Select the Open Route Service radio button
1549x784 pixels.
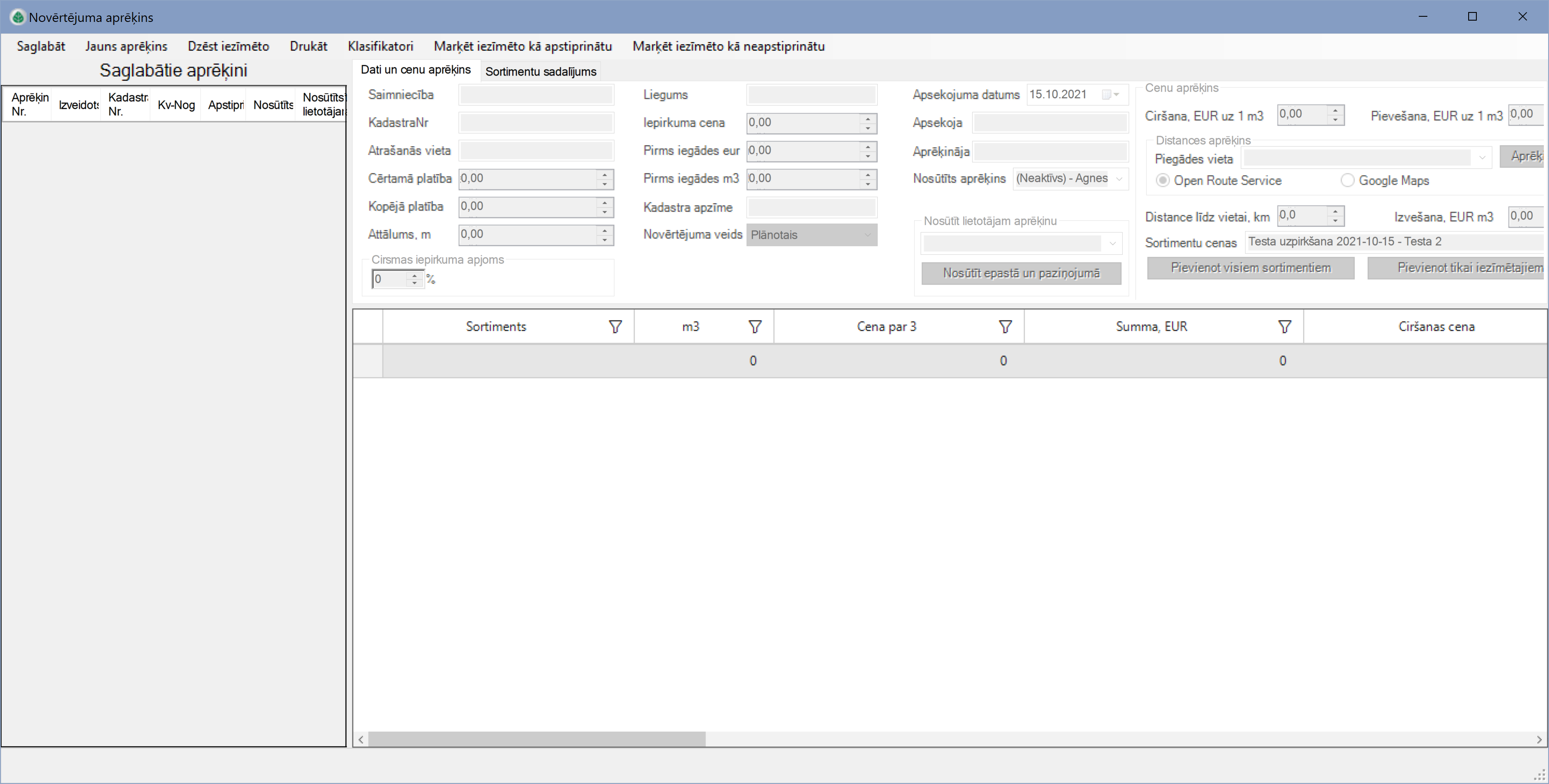[x=1163, y=180]
